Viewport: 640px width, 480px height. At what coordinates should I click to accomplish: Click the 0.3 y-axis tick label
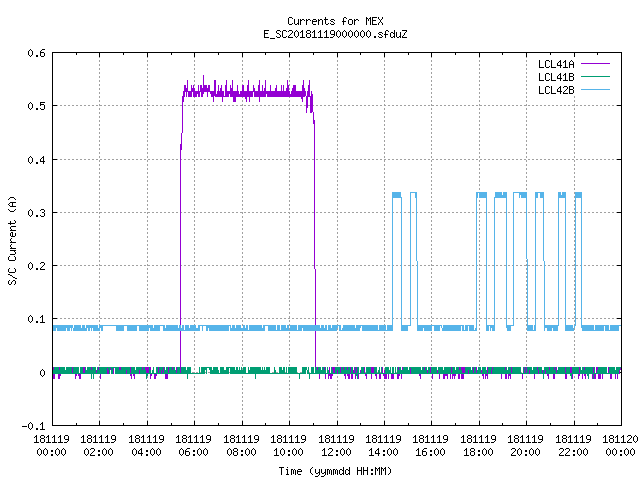tap(36, 213)
